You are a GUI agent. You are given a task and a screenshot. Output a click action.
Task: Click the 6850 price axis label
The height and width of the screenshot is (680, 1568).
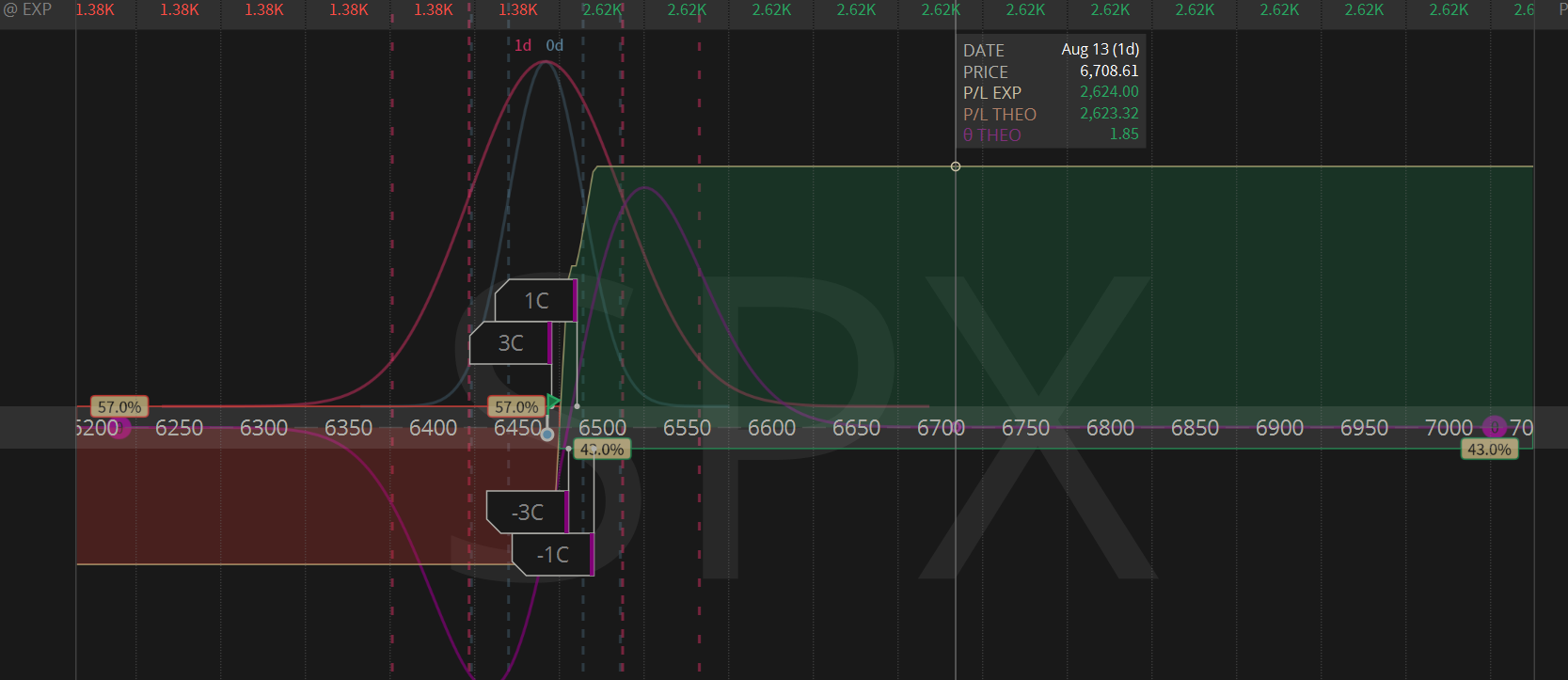(1195, 428)
